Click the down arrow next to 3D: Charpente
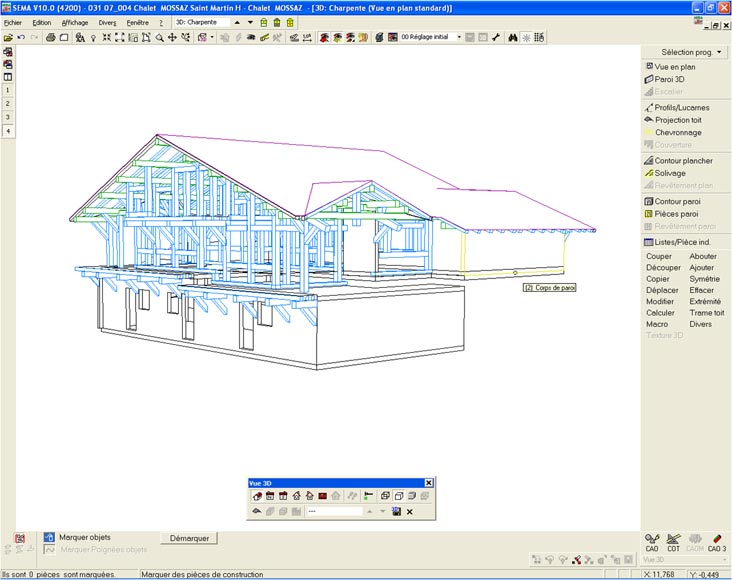This screenshot has width=732, height=580. (250, 22)
